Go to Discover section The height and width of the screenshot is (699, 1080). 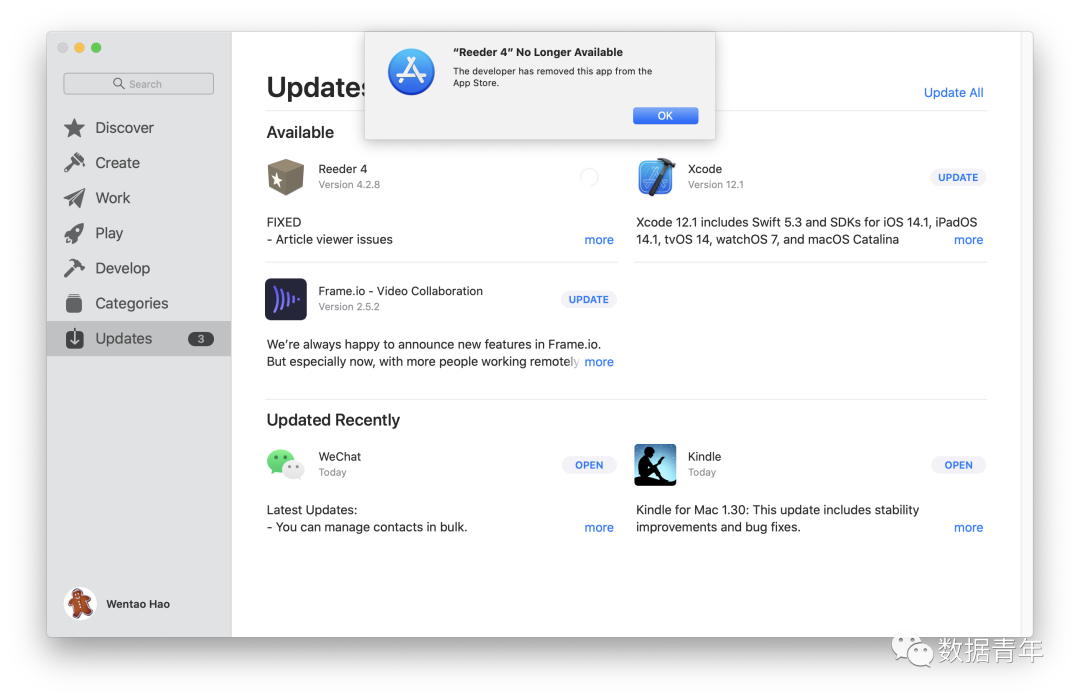[138, 128]
